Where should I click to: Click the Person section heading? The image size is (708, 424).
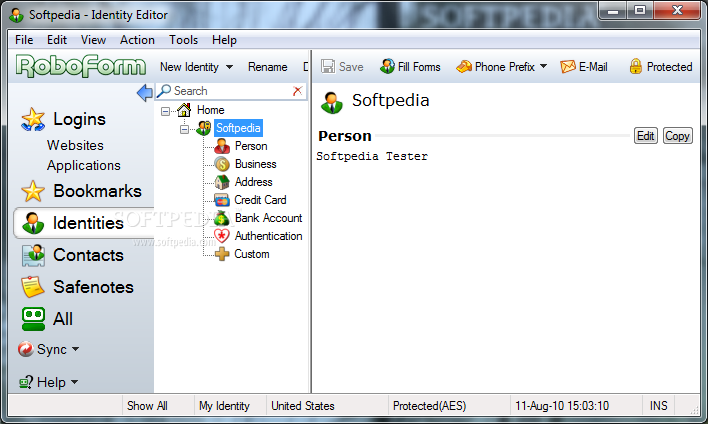click(345, 136)
